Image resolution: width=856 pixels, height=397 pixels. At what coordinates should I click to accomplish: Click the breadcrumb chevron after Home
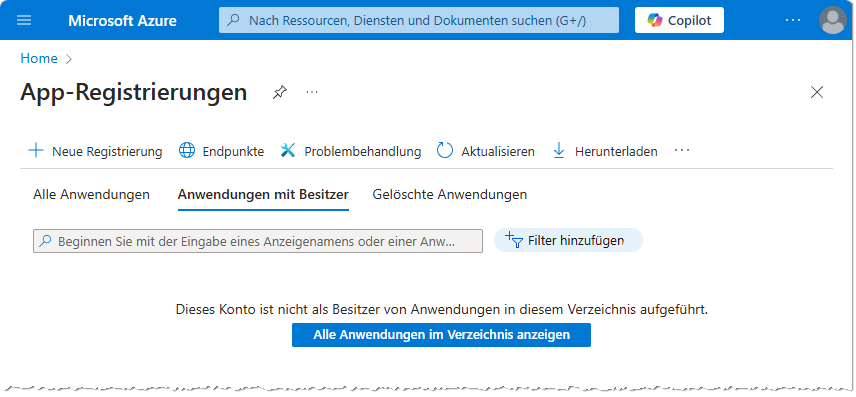[69, 59]
